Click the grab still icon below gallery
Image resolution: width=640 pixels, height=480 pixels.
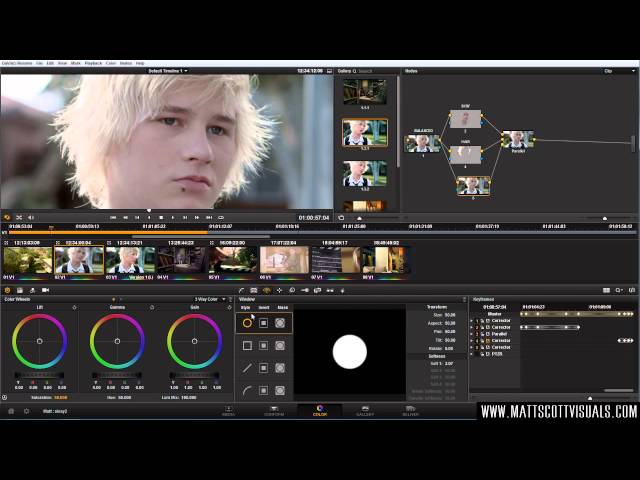coord(341,218)
